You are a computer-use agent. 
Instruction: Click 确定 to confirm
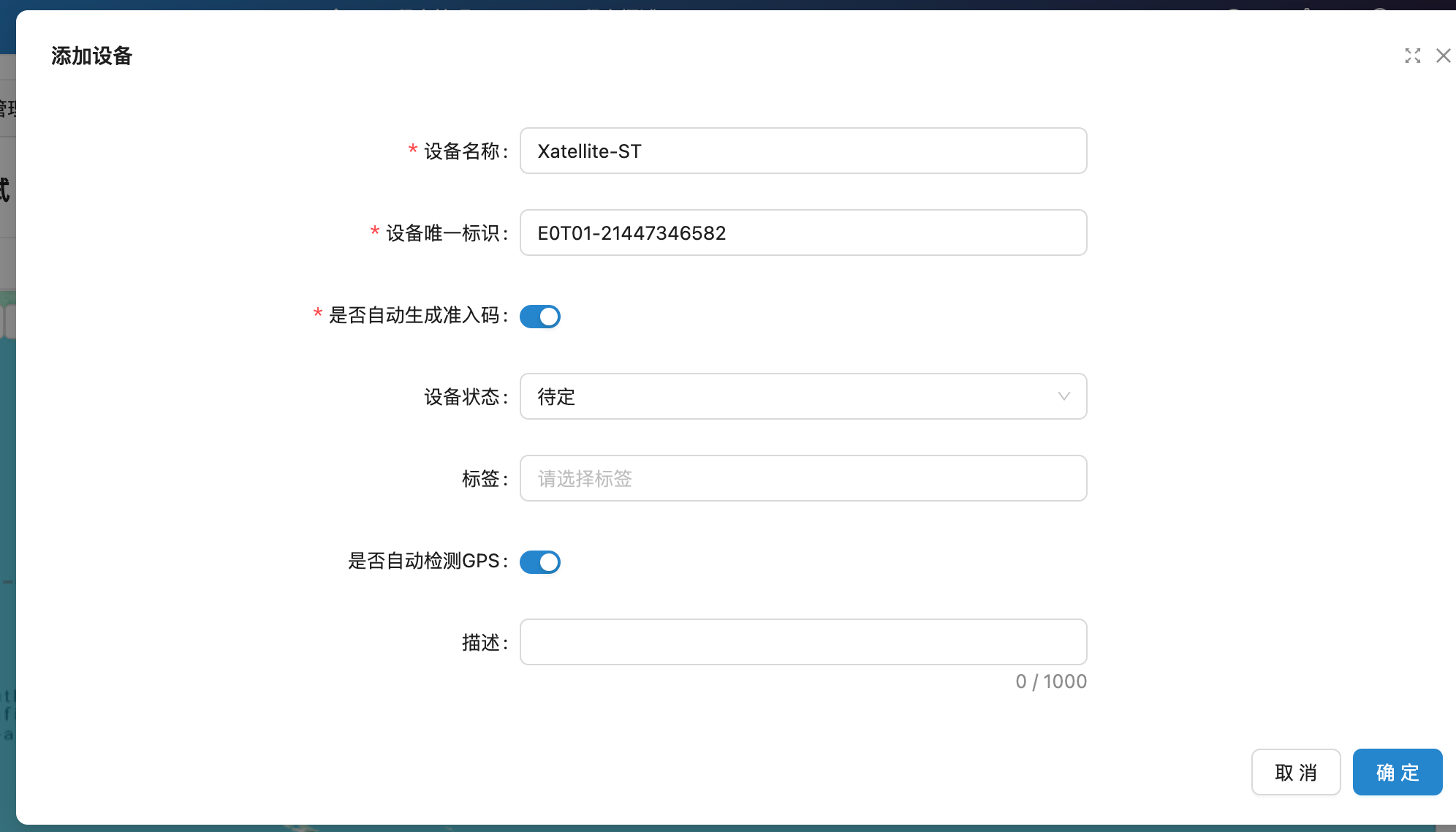point(1397,772)
